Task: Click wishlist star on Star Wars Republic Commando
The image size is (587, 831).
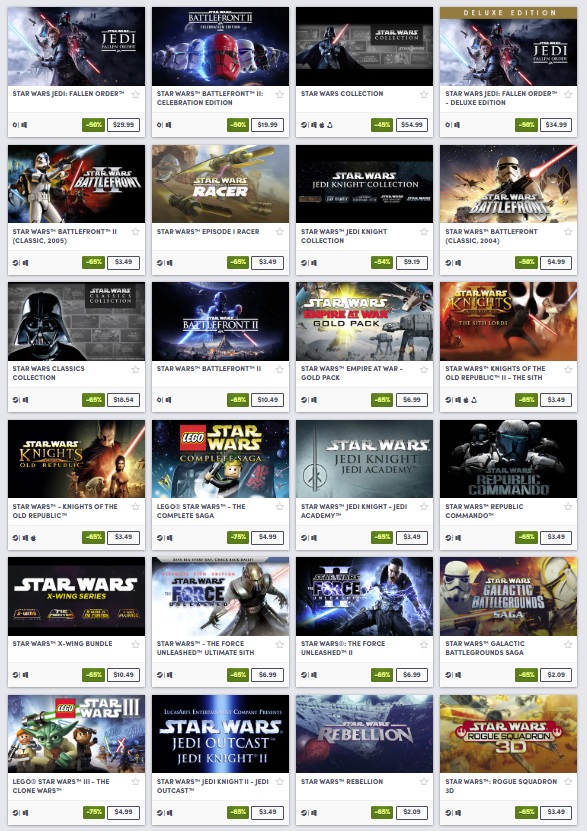Action: click(x=568, y=507)
